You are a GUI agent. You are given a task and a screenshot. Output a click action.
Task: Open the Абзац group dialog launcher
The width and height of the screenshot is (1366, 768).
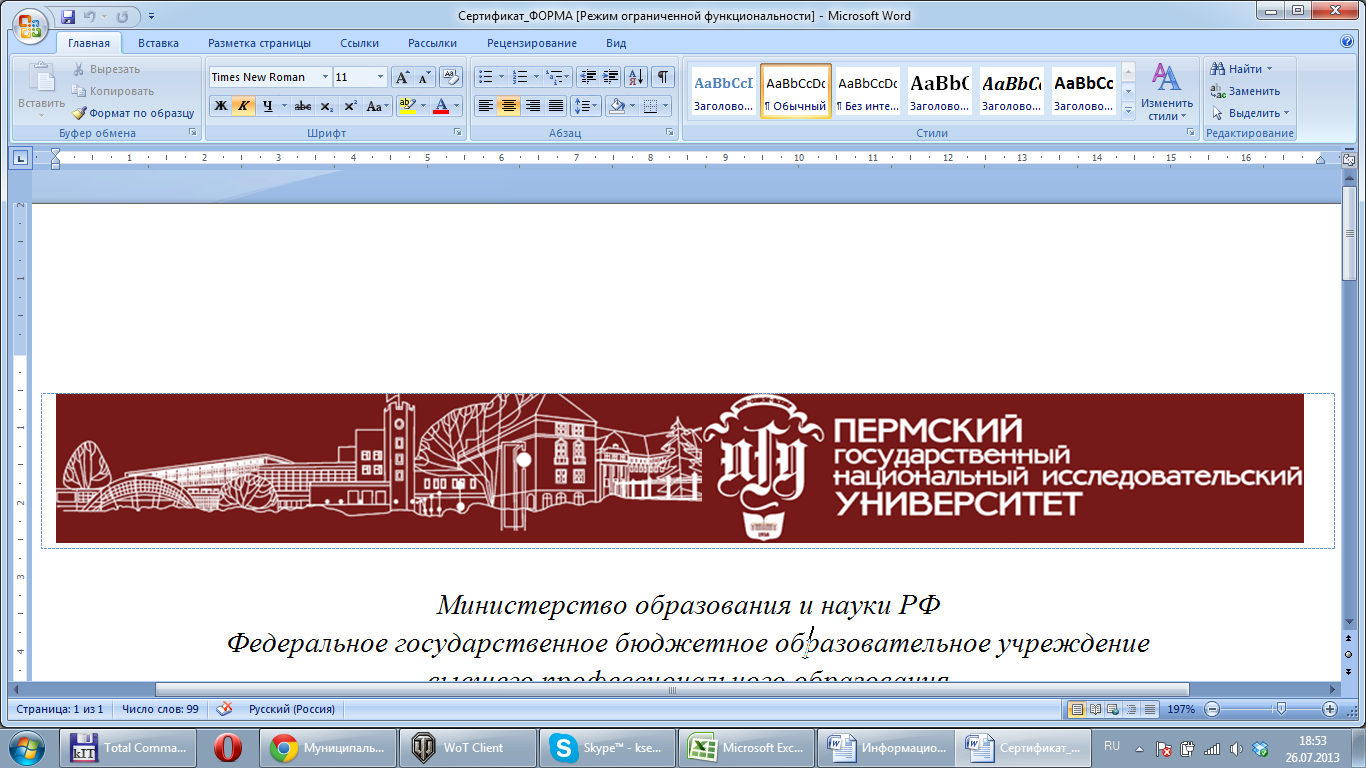point(670,133)
